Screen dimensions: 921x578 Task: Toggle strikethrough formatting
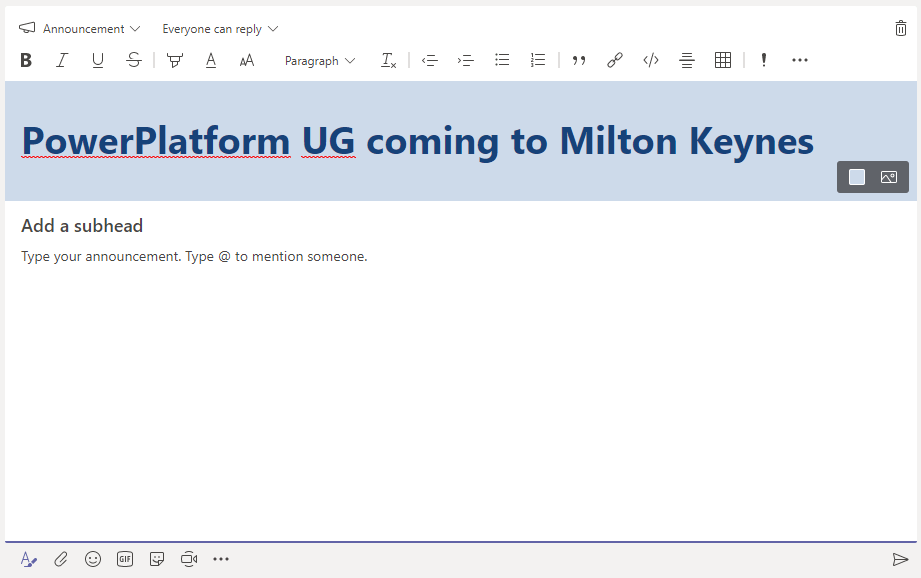coord(134,60)
